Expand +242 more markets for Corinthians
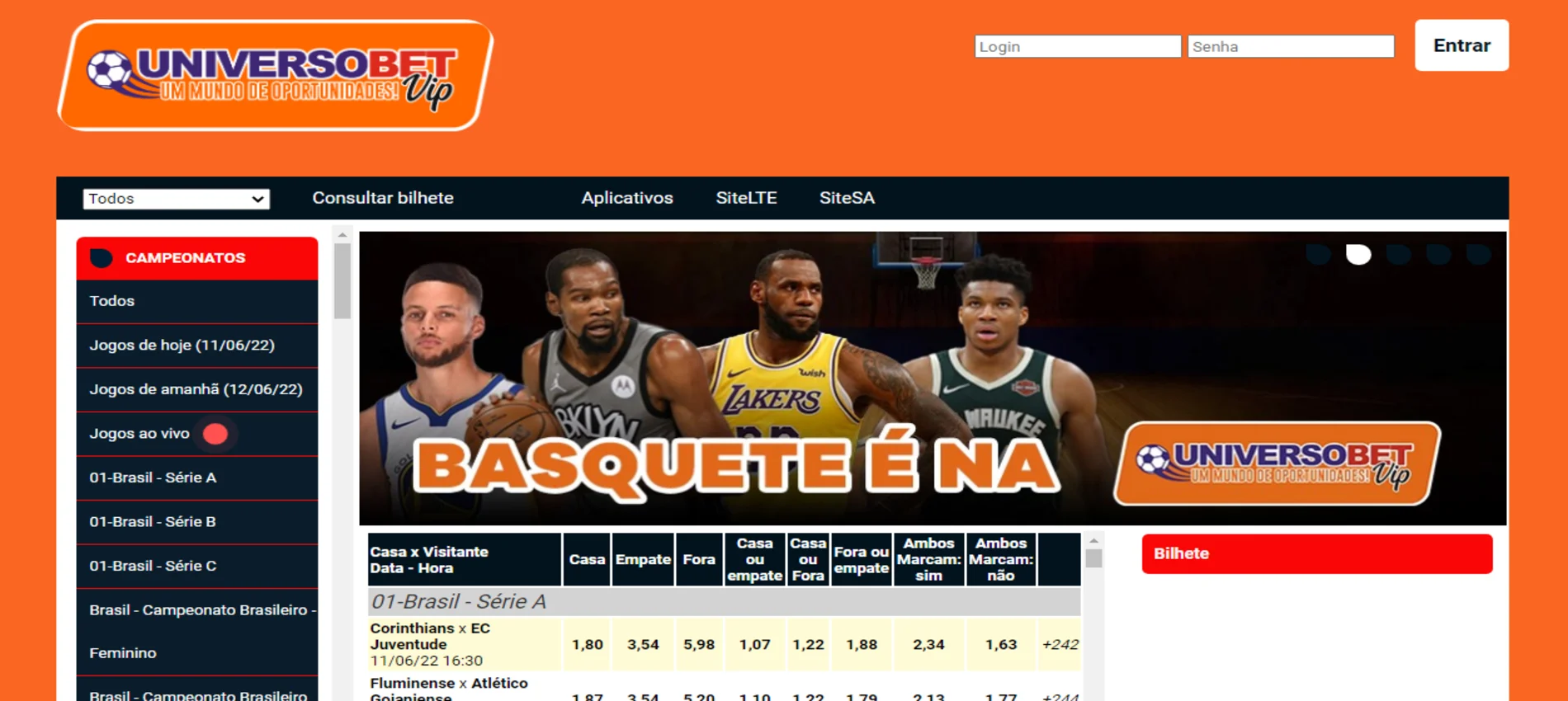This screenshot has height=701, width=1568. [1060, 645]
